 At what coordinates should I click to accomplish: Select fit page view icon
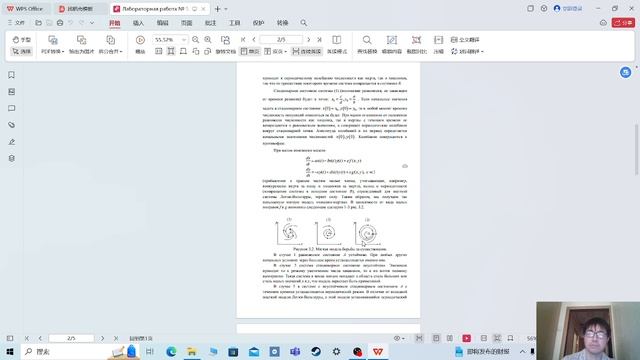pyautogui.click(x=183, y=51)
